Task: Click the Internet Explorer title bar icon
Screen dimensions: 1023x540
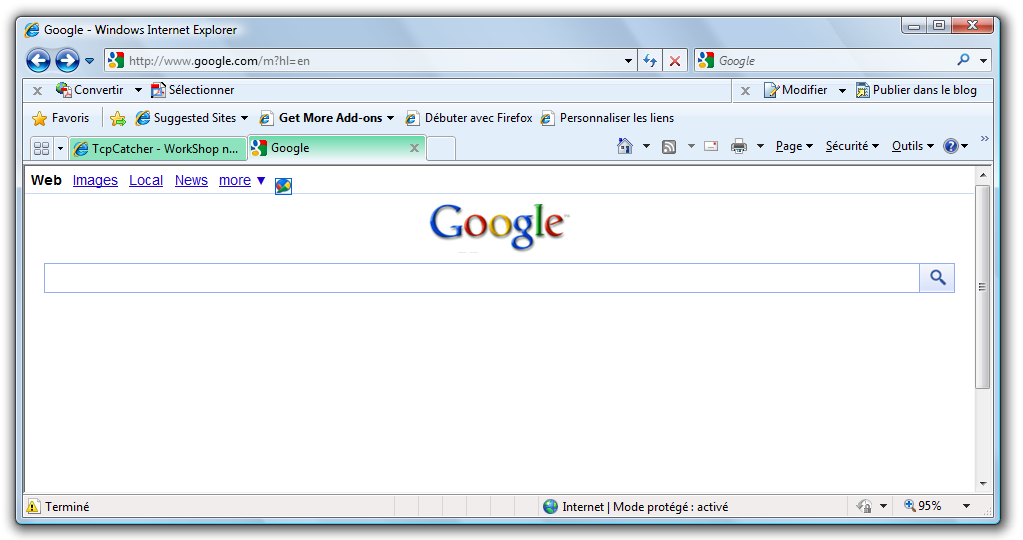Action: tap(31, 29)
